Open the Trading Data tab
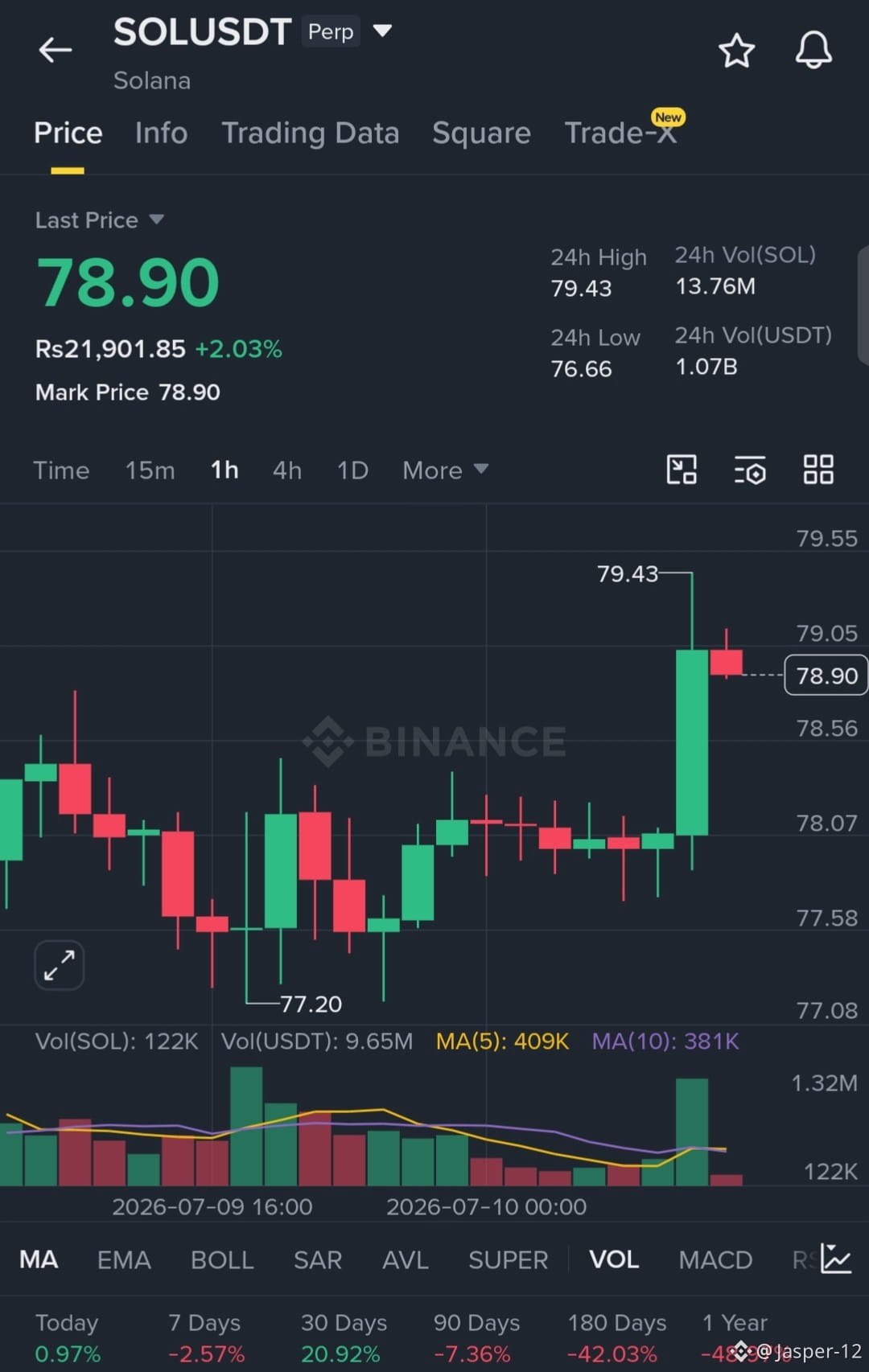This screenshot has width=869, height=1372. coord(311,133)
